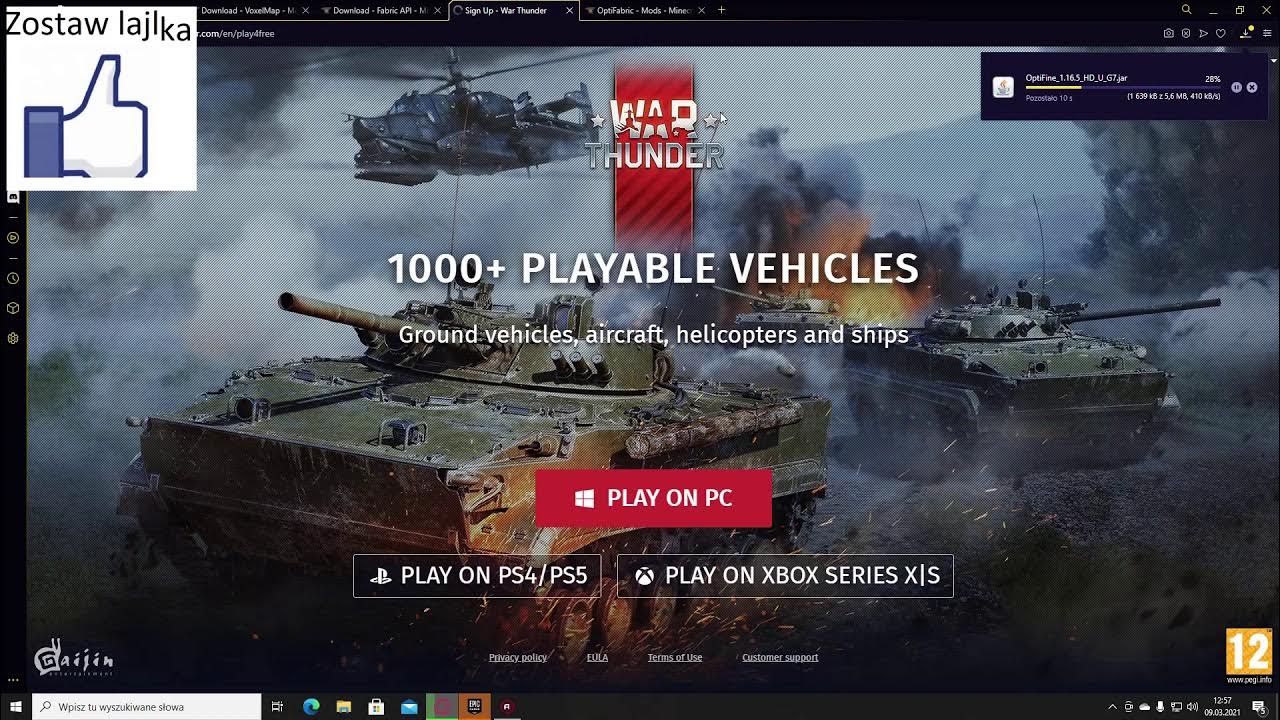1280x720 pixels.
Task: Add page to bookmarks with heart icon
Action: click(1221, 33)
